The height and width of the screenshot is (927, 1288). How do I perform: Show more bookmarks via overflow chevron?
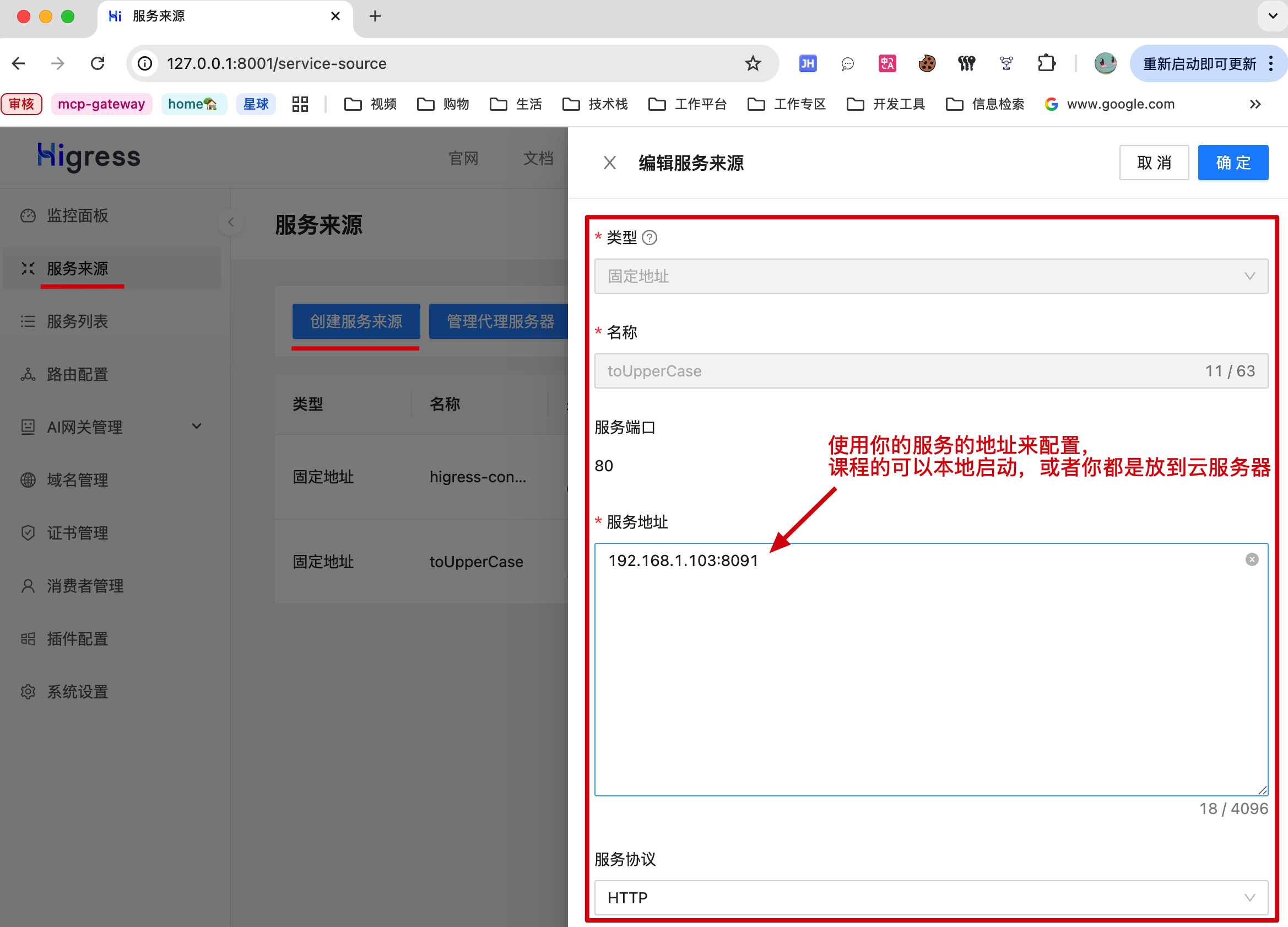(x=1255, y=104)
